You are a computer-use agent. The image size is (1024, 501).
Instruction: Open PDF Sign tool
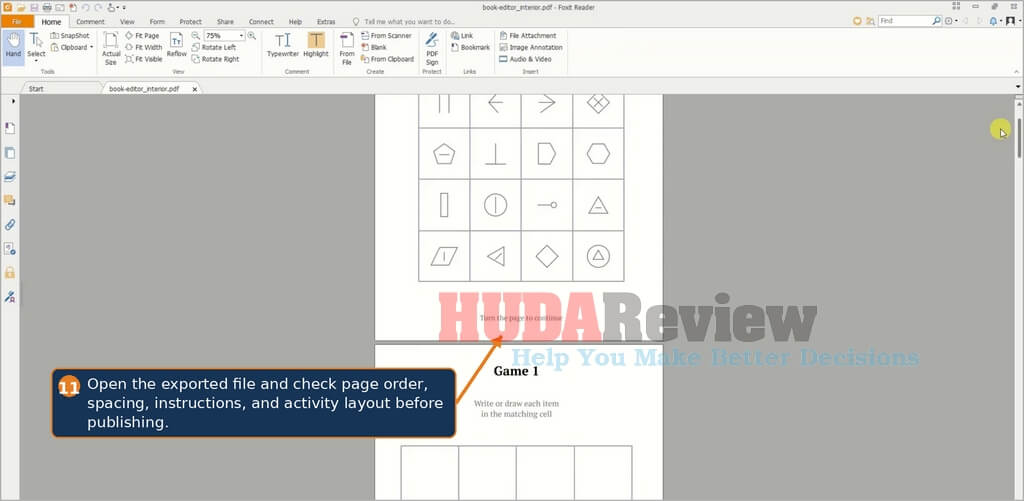(432, 48)
